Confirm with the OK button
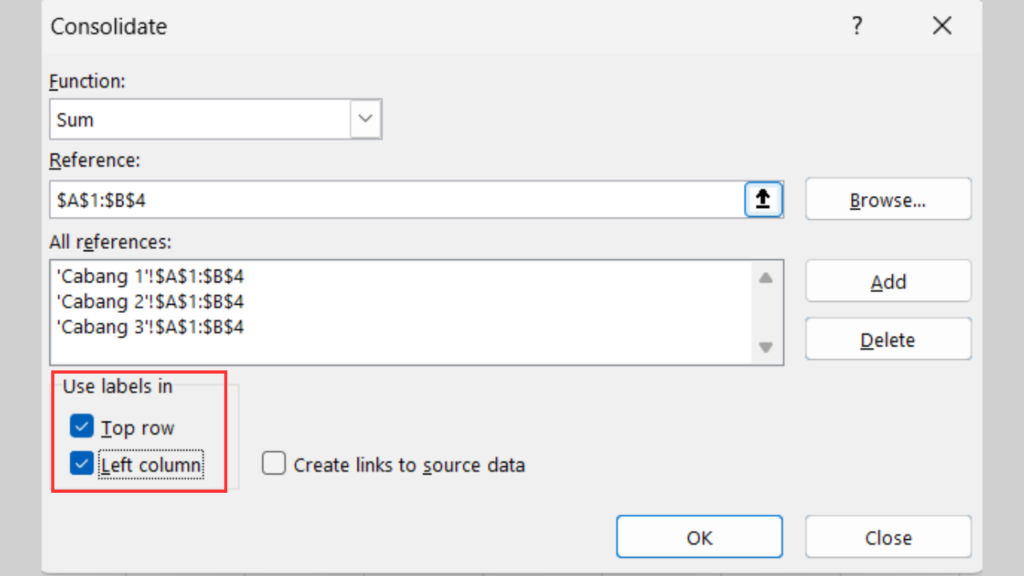 [699, 538]
